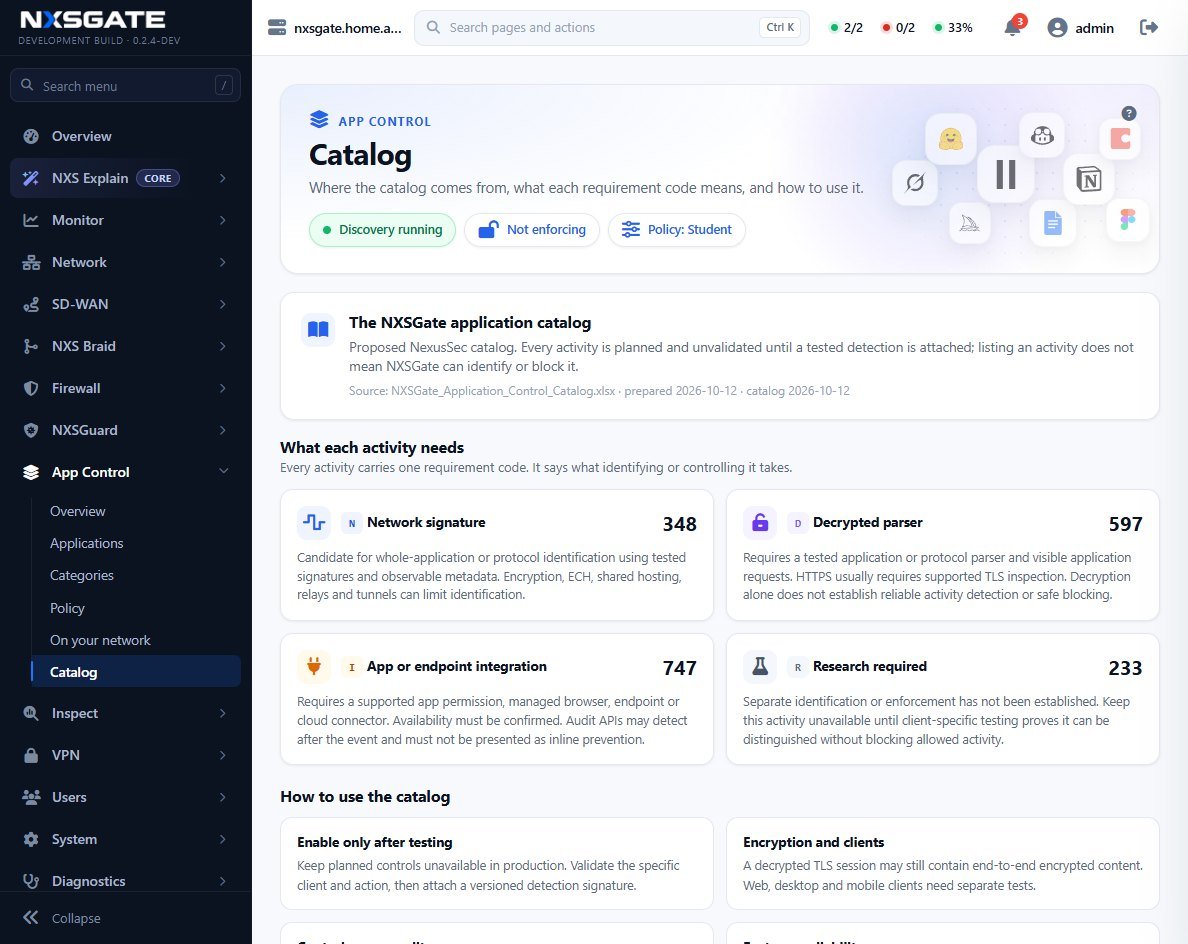Screen dimensions: 1188x944
Task: Click the 2/2 green status indicator
Action: pyautogui.click(x=846, y=28)
